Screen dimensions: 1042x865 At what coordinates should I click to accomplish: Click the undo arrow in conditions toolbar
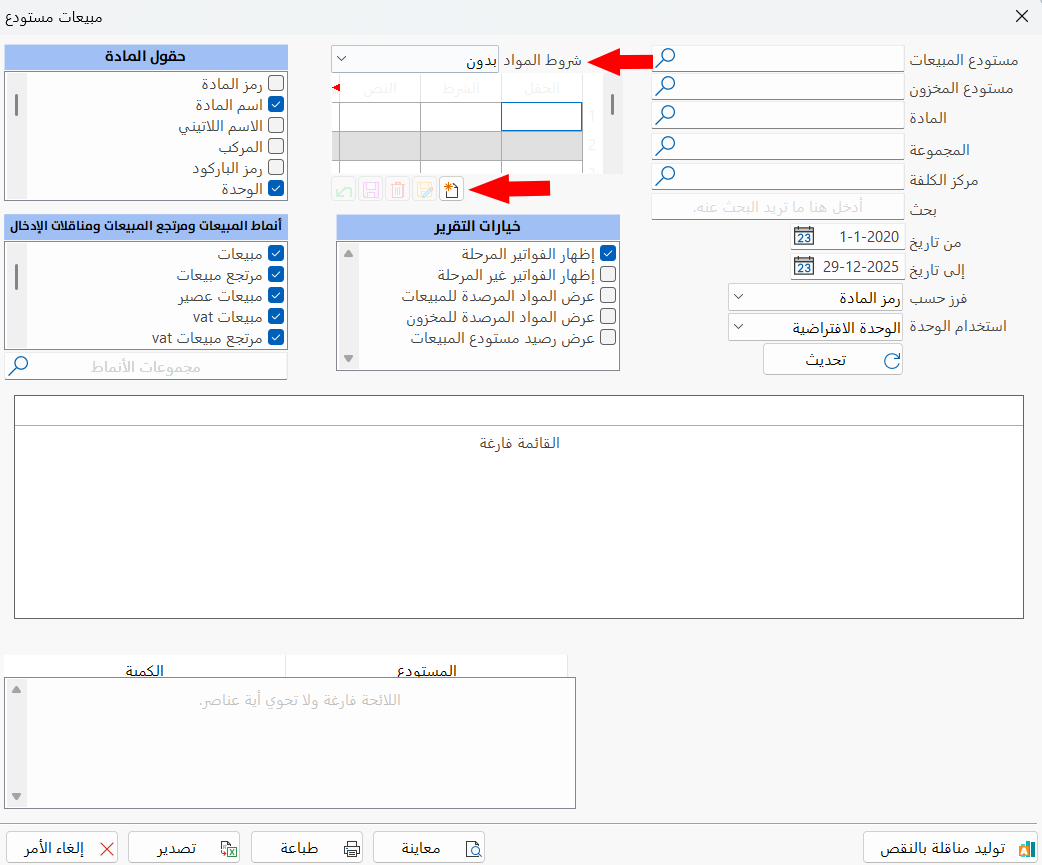click(343, 189)
